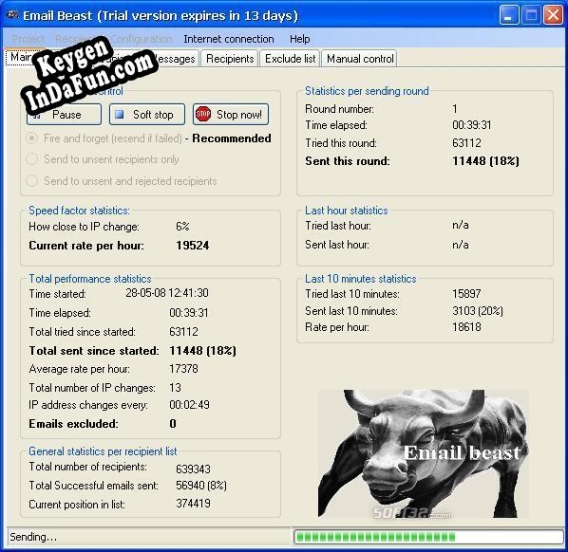
Task: Click the green sending progress bar
Action: click(428, 536)
